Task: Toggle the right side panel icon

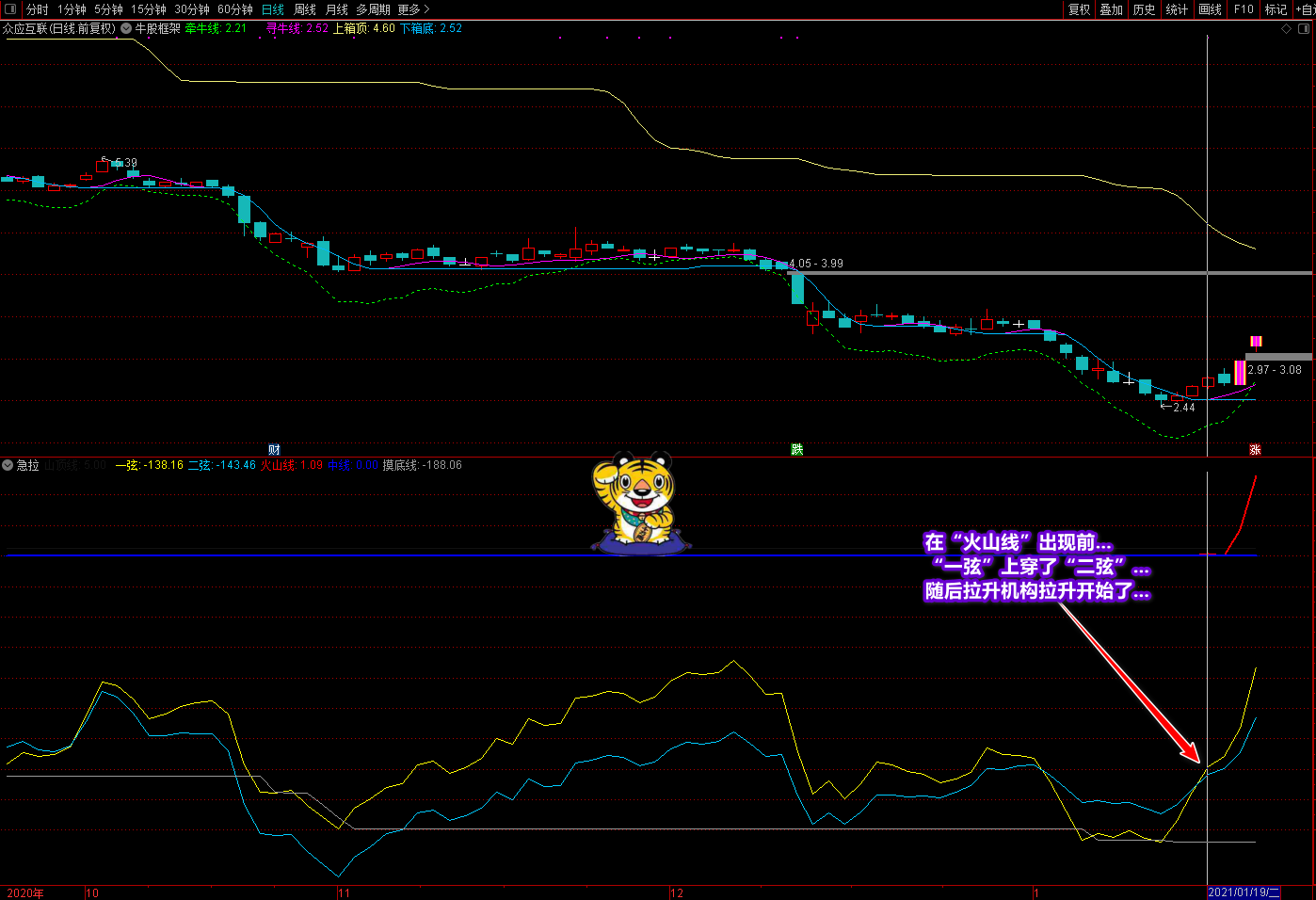Action: [x=1304, y=28]
